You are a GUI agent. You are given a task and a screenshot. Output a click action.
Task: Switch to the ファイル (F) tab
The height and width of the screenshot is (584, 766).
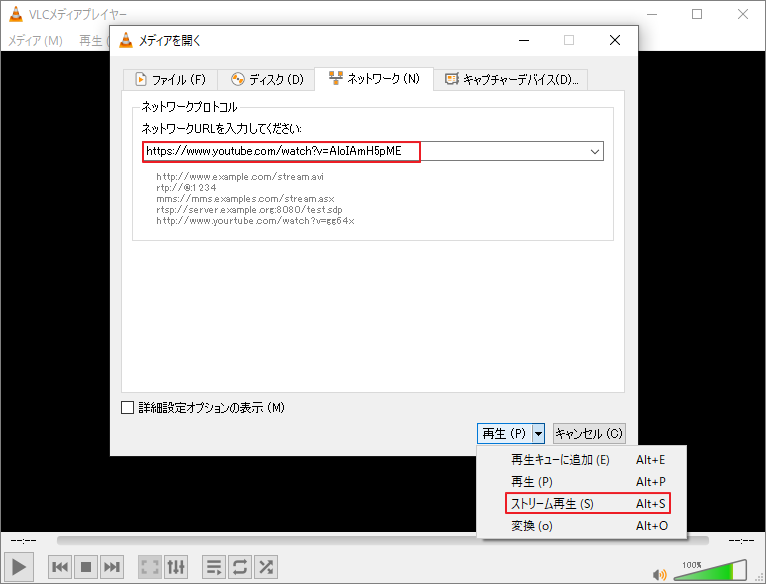(x=170, y=79)
